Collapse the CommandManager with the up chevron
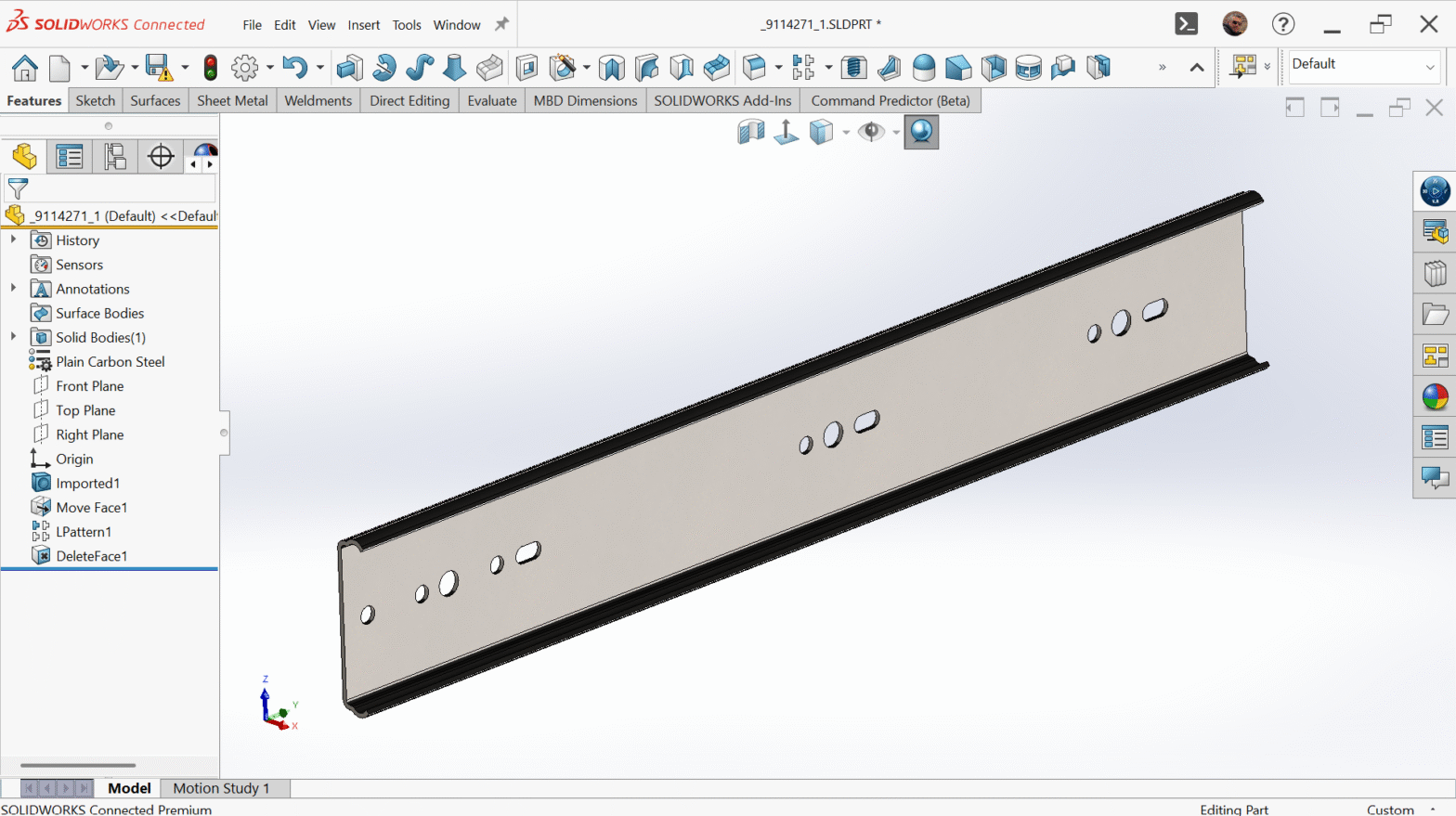The height and width of the screenshot is (816, 1456). [1197, 67]
